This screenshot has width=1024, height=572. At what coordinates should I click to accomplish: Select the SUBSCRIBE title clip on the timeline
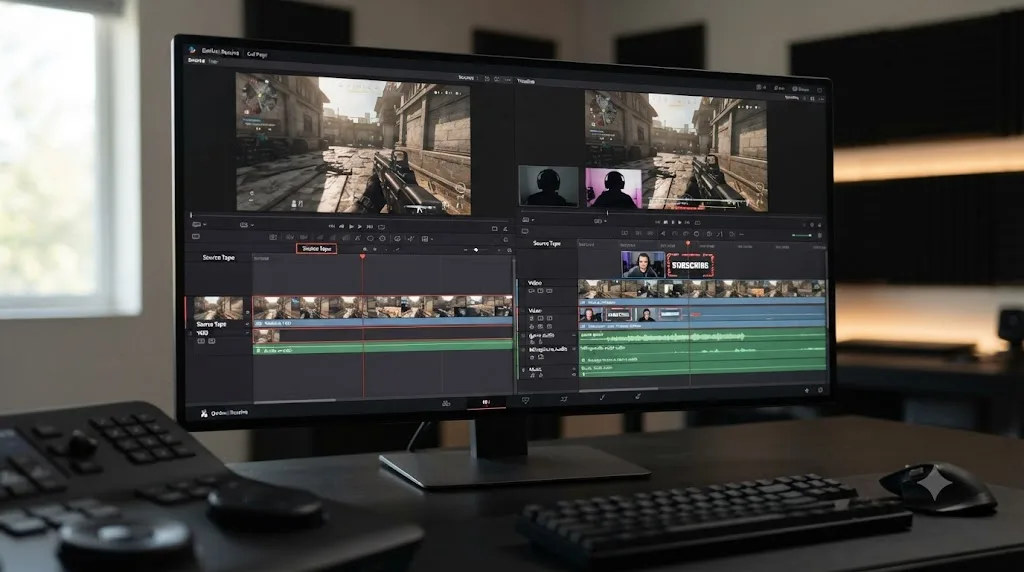click(691, 265)
